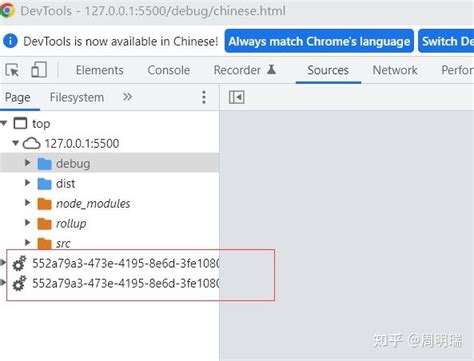Click the orange rollup folder icon
This screenshot has height=361, width=474.
click(44, 224)
